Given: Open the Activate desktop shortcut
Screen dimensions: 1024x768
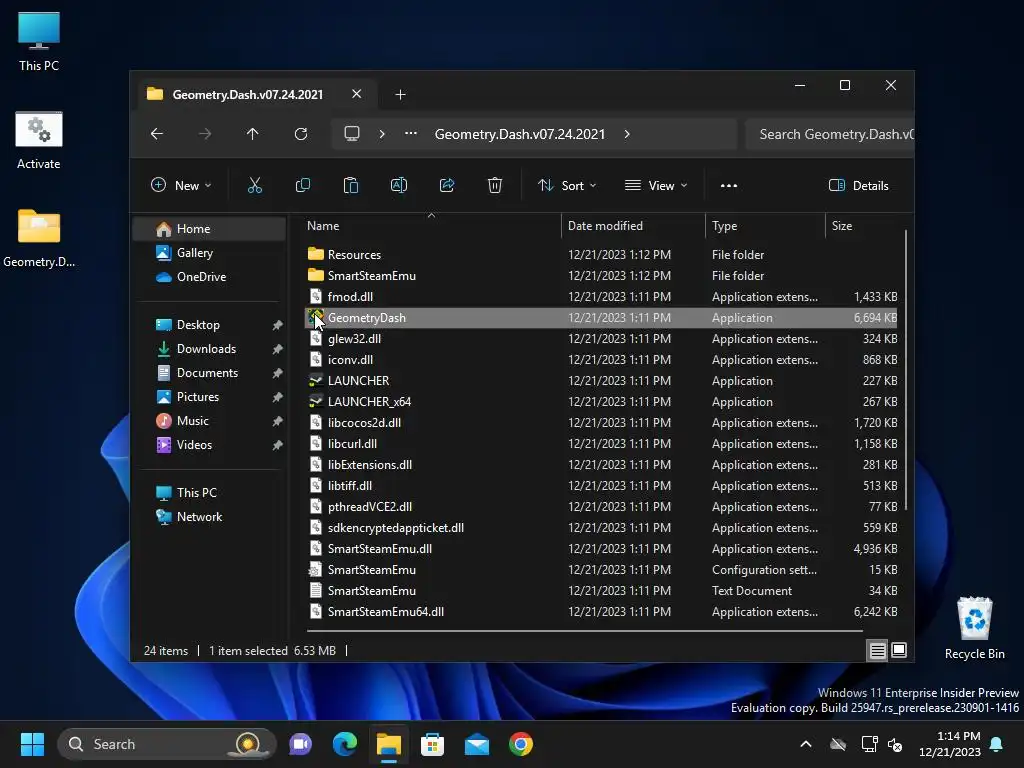Looking at the screenshot, I should [x=39, y=140].
